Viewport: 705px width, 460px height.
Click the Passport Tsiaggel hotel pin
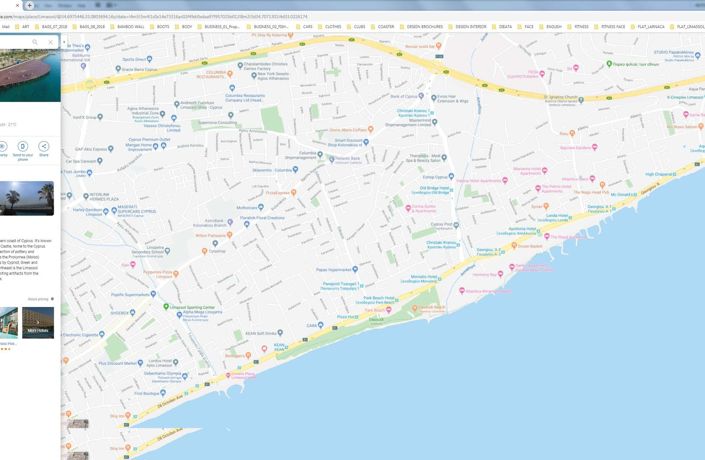(x=362, y=285)
